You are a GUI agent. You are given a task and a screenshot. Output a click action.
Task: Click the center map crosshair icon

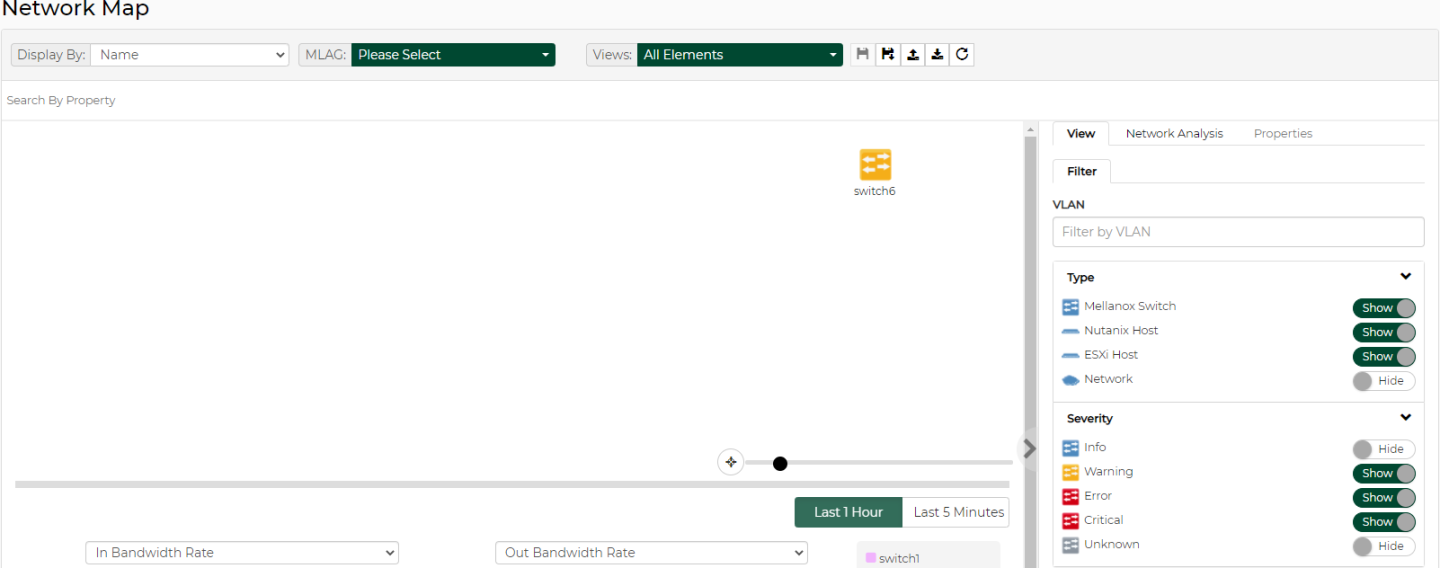click(x=731, y=462)
